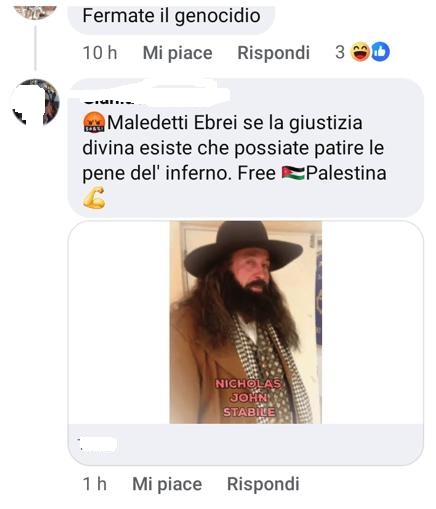Viewport: 436px width, 509px height.
Task: Open the Haha laughing reaction icon
Action: pyautogui.click(x=360, y=52)
